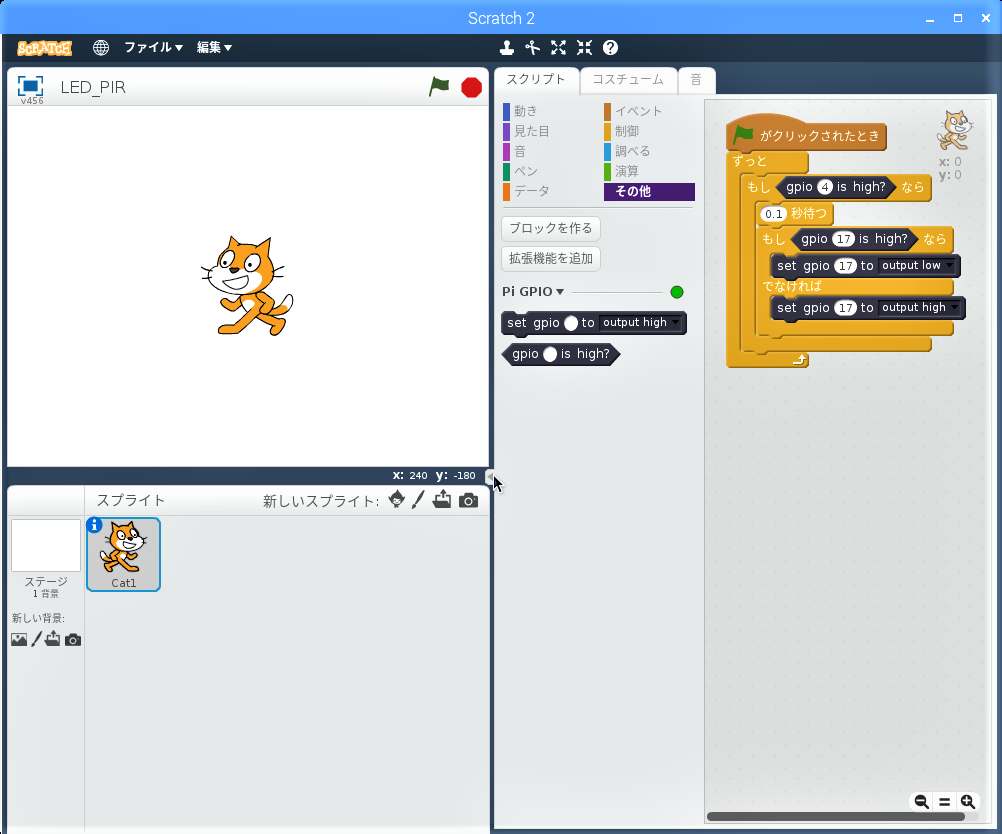Open the language globe menu

[x=100, y=47]
